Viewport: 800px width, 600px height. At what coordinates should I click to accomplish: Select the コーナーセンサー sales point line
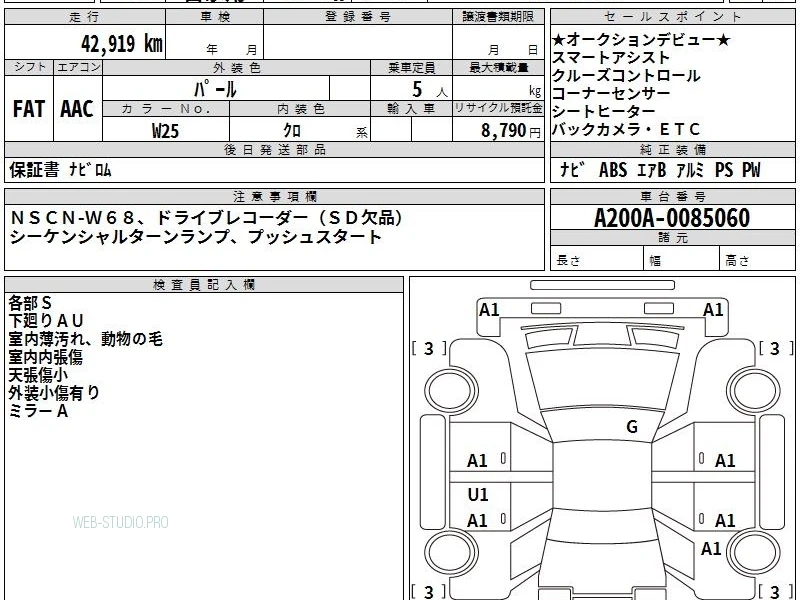point(611,93)
